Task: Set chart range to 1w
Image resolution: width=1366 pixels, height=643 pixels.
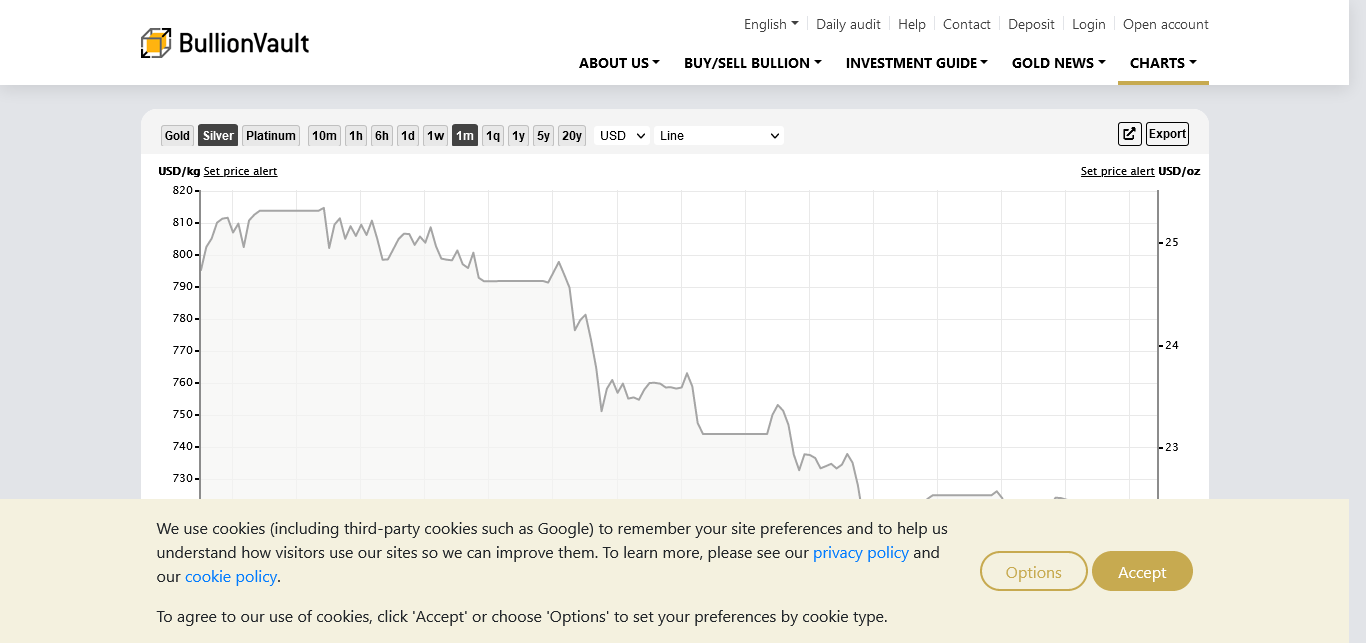Action: pyautogui.click(x=435, y=136)
